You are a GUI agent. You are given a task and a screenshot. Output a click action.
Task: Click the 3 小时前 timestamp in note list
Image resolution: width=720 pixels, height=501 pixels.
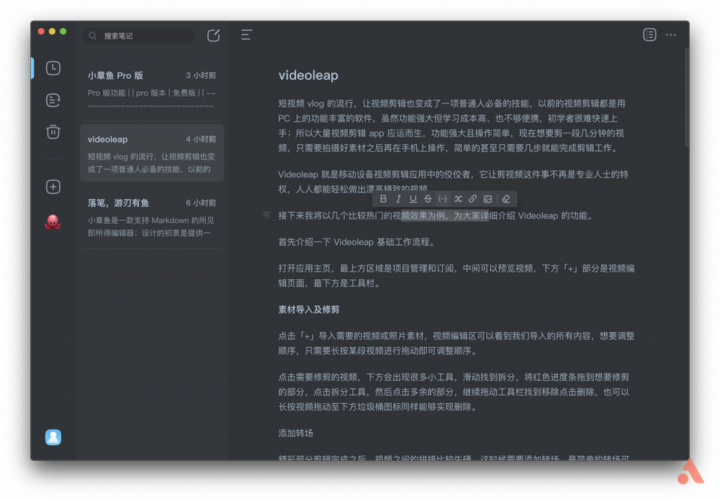201,75
